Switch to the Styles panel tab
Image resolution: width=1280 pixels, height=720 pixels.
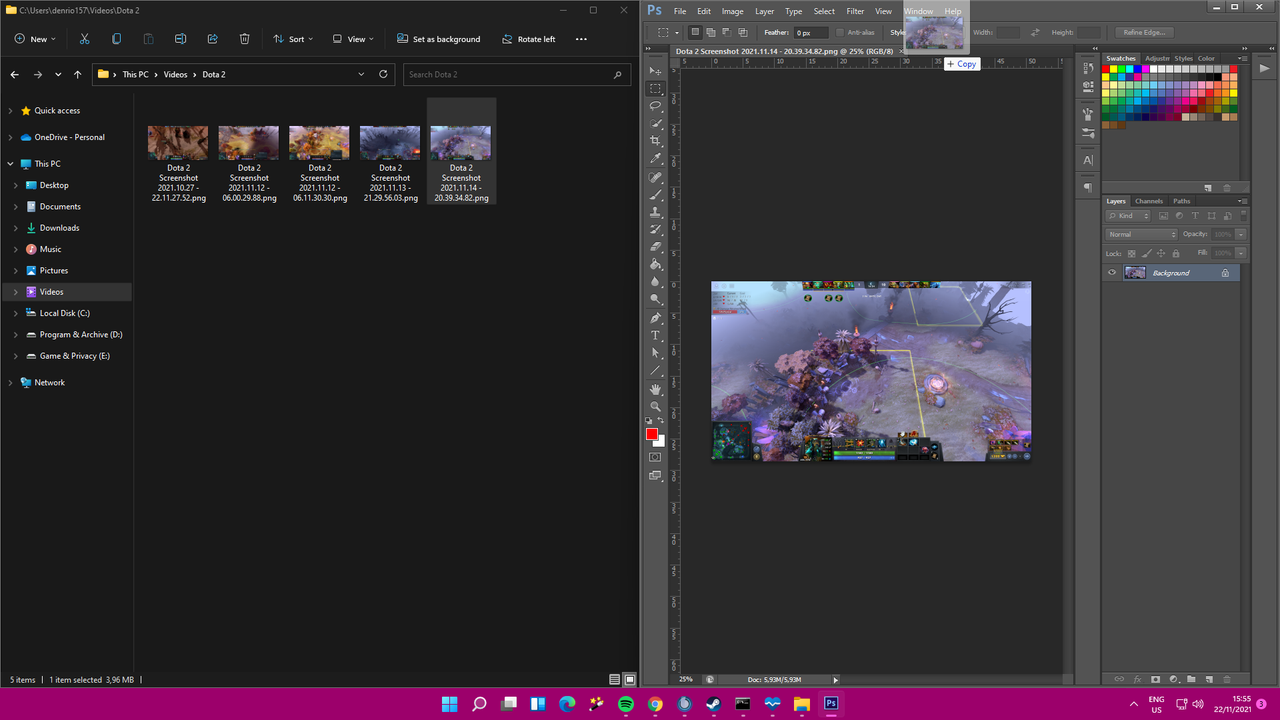(1184, 59)
